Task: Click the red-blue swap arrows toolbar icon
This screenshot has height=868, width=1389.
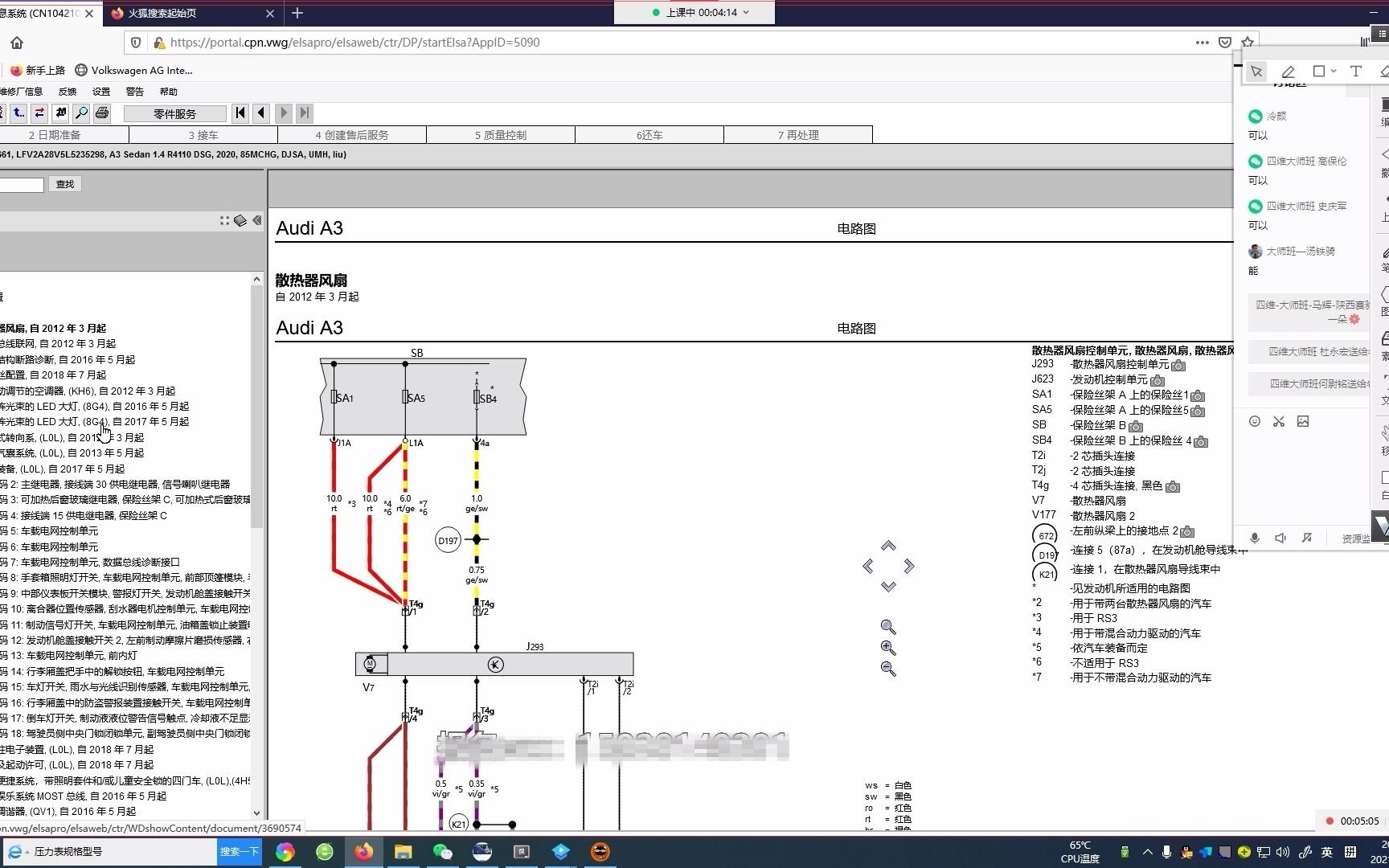Action: click(39, 113)
